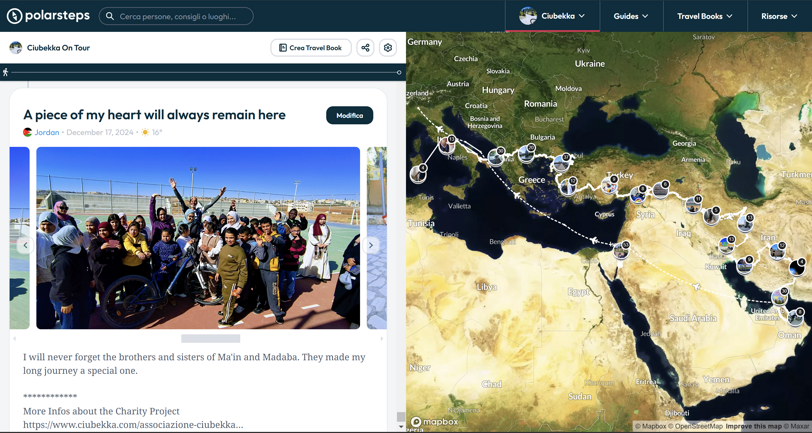Screen dimensions: 812x433
Task: Click the Ciubekka On Tour trip avatar
Action: click(x=16, y=48)
